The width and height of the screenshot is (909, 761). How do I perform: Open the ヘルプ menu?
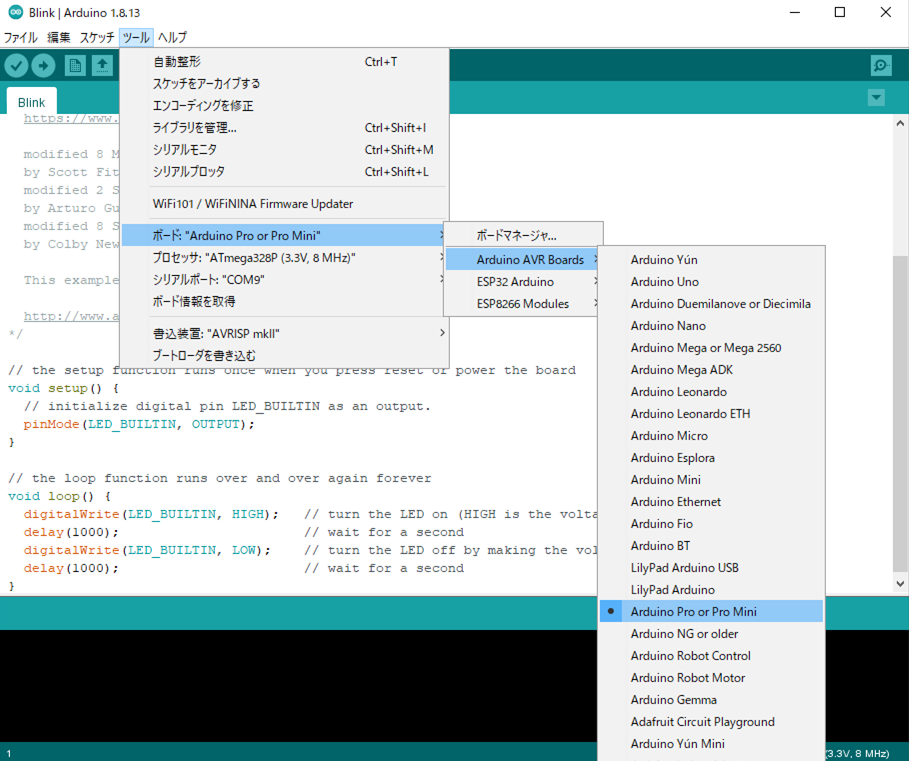(x=172, y=38)
